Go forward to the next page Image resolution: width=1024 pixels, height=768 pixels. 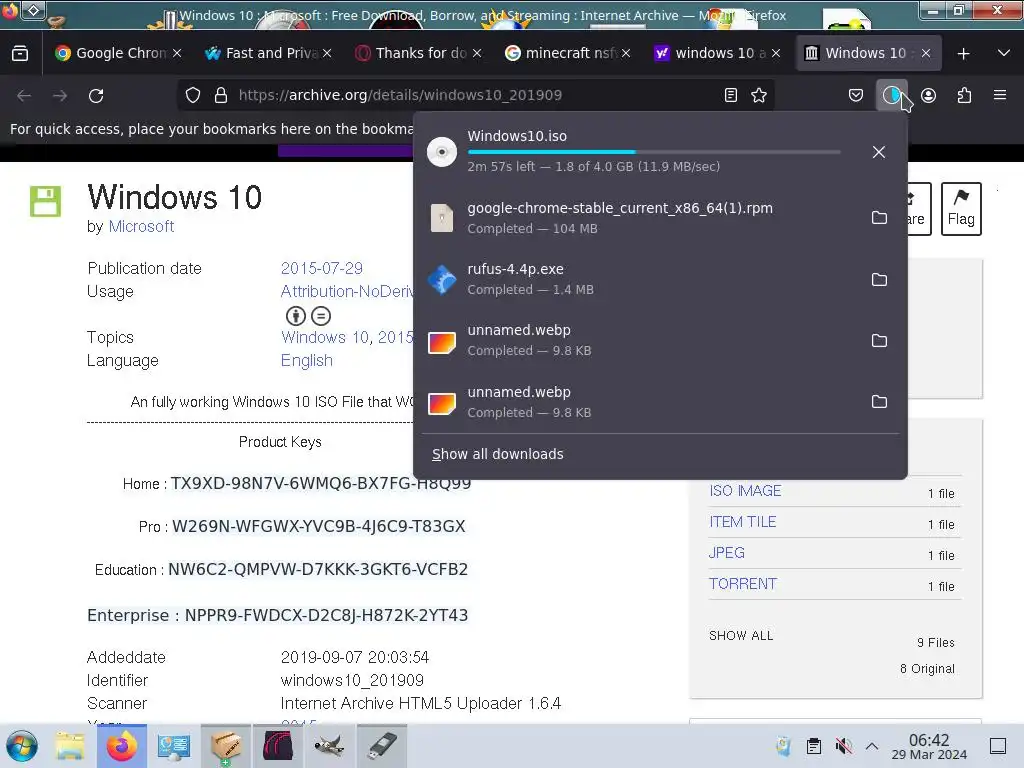(60, 95)
